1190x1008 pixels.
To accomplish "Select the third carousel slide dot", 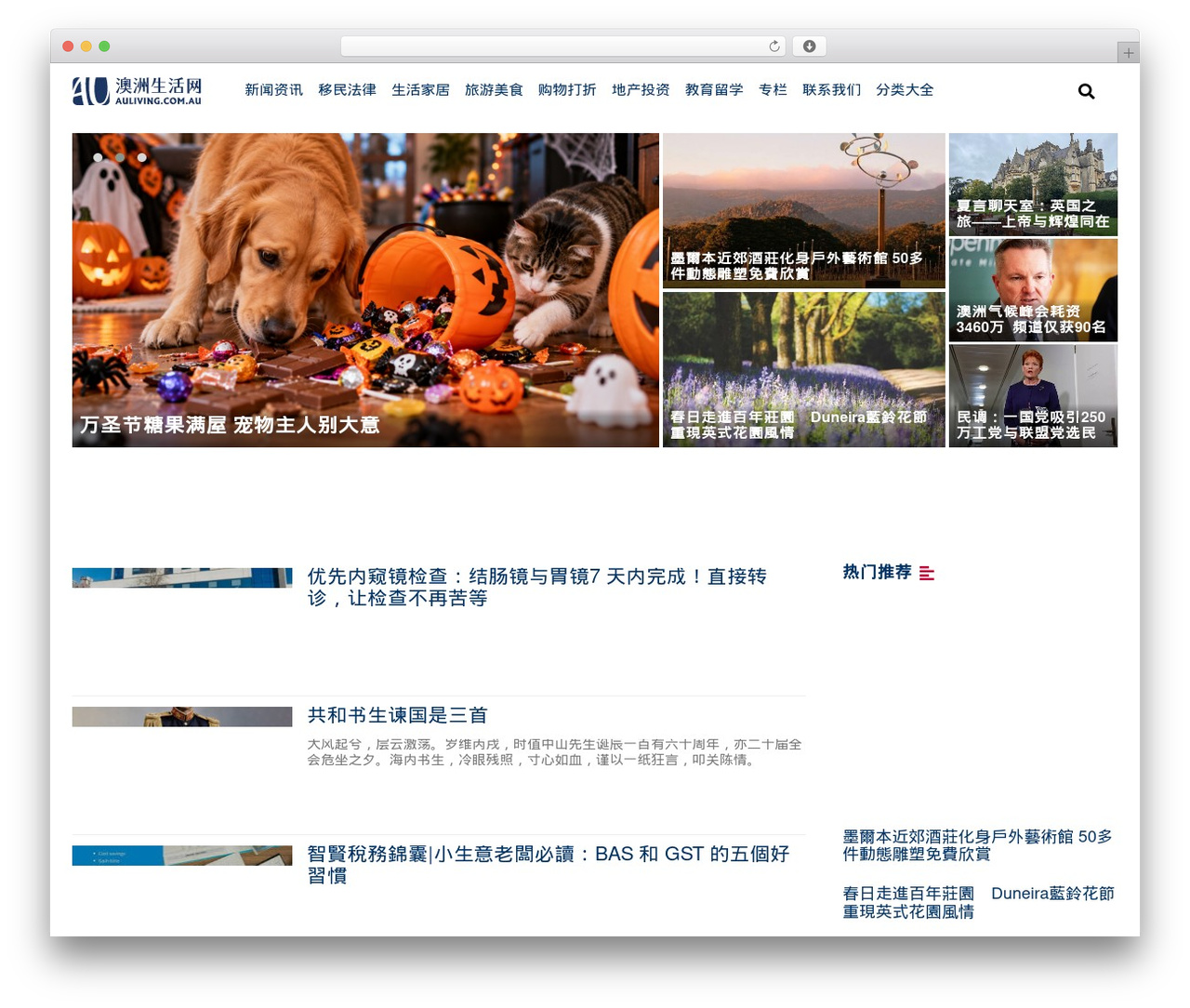I will pos(142,157).
